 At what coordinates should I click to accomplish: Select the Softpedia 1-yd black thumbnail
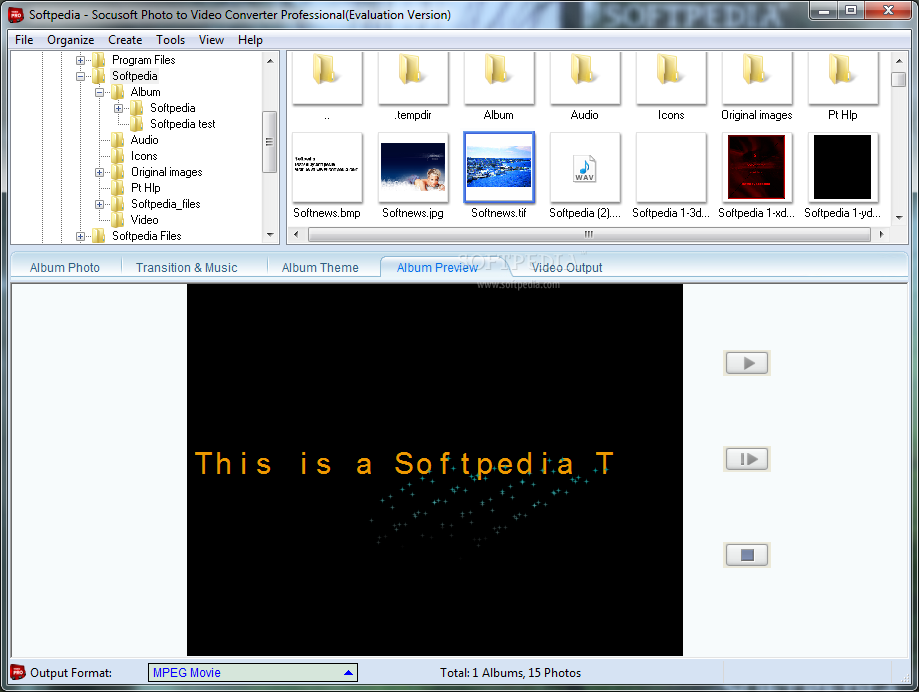[x=843, y=168]
